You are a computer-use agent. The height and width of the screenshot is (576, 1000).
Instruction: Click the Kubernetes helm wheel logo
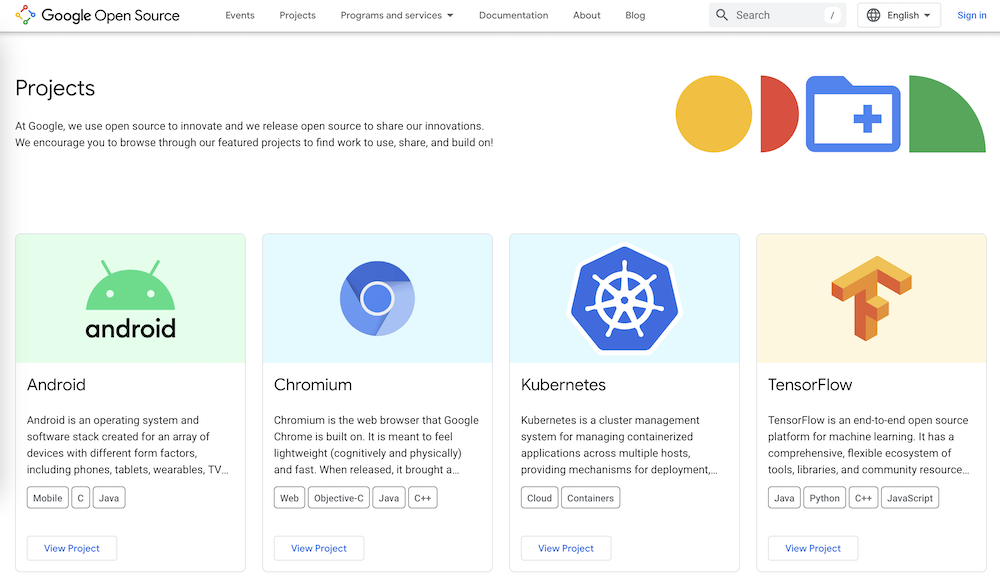tap(624, 299)
